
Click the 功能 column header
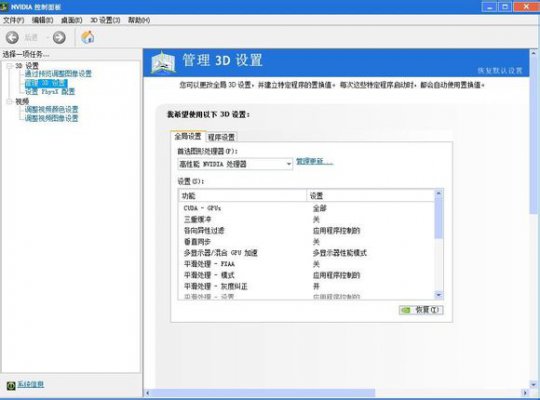click(242, 196)
